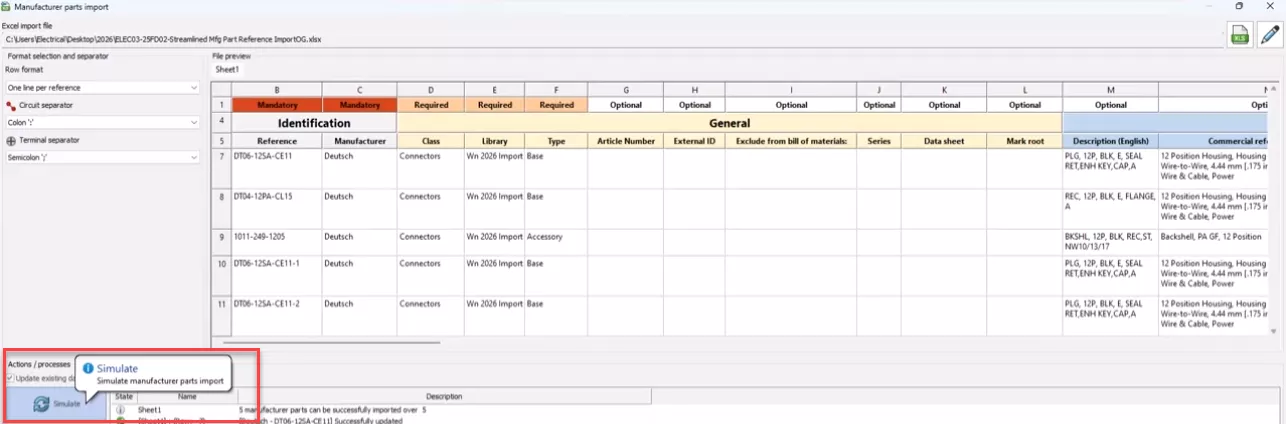Click the Connectors cell in row 9
Image resolution: width=1286 pixels, height=424 pixels.
[x=431, y=242]
